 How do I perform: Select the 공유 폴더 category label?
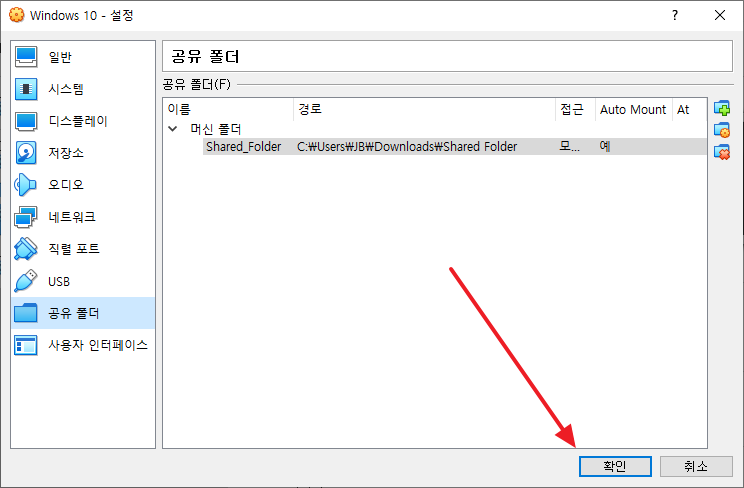(x=74, y=313)
